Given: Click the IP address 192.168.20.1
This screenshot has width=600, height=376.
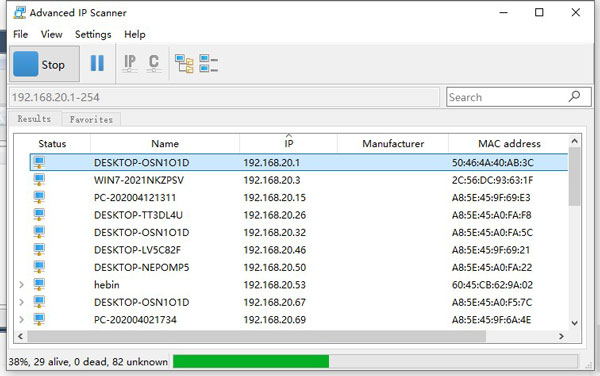Looking at the screenshot, I should (x=272, y=163).
